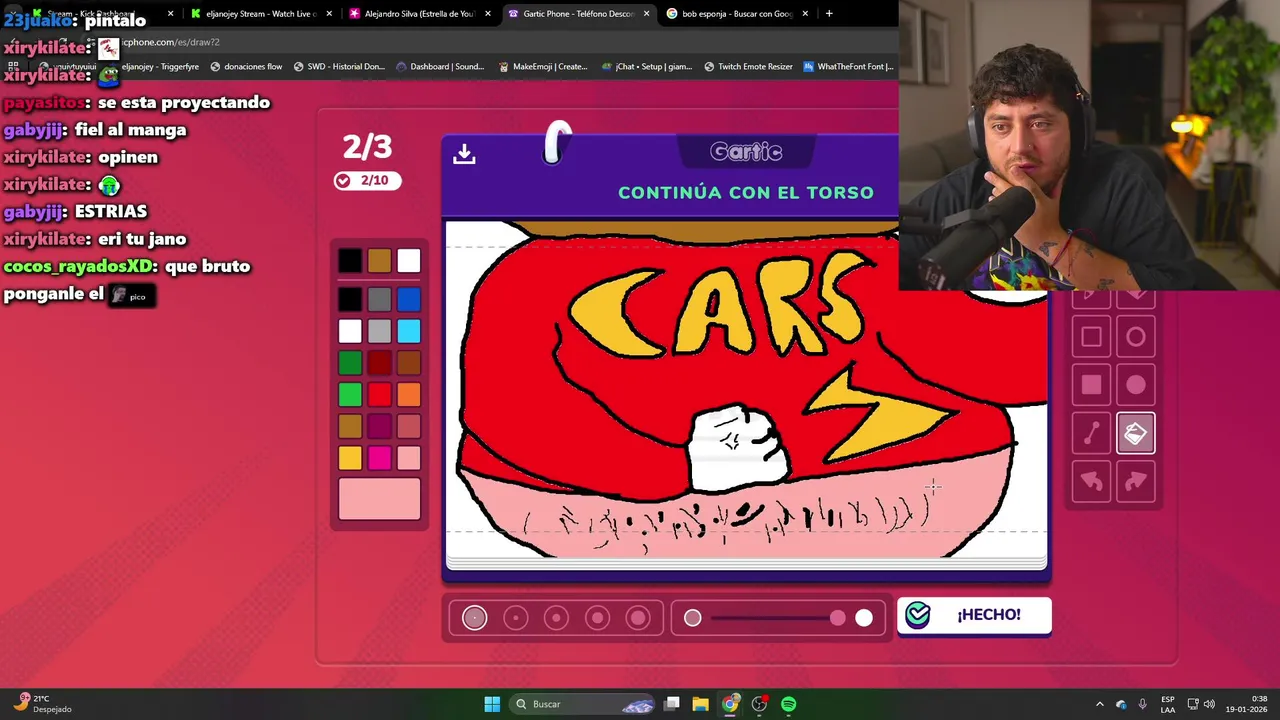Select the hollow ellipse shape tool
This screenshot has width=1280, height=720.
tap(1136, 337)
